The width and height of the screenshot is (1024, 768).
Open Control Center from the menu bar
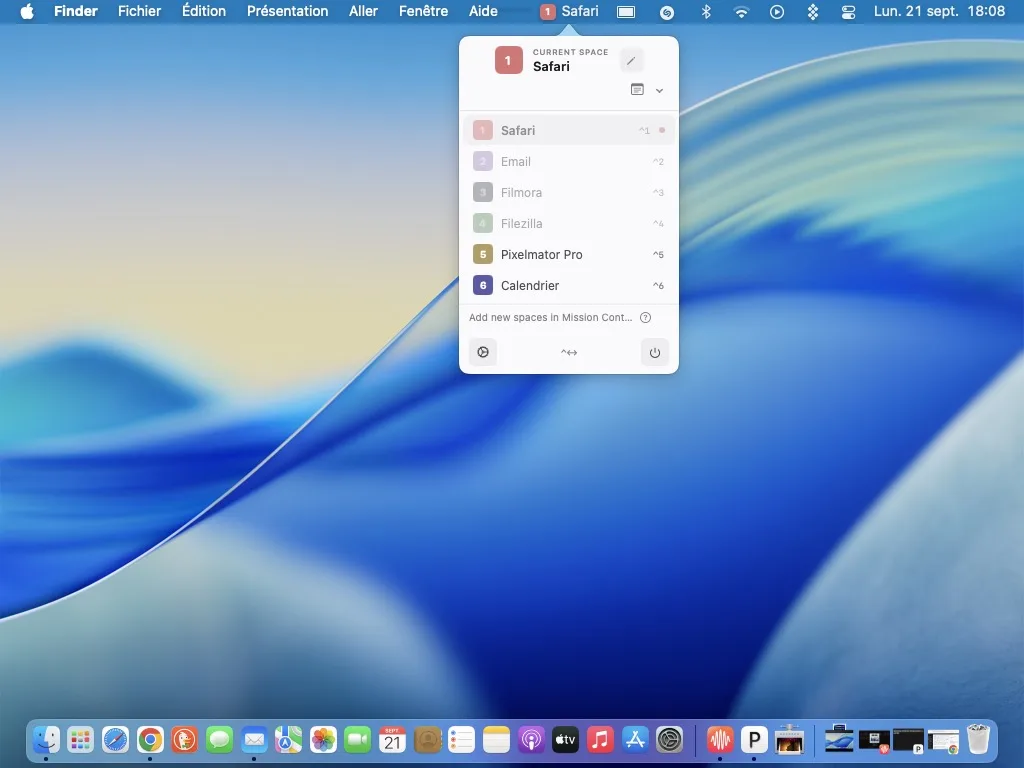point(848,12)
